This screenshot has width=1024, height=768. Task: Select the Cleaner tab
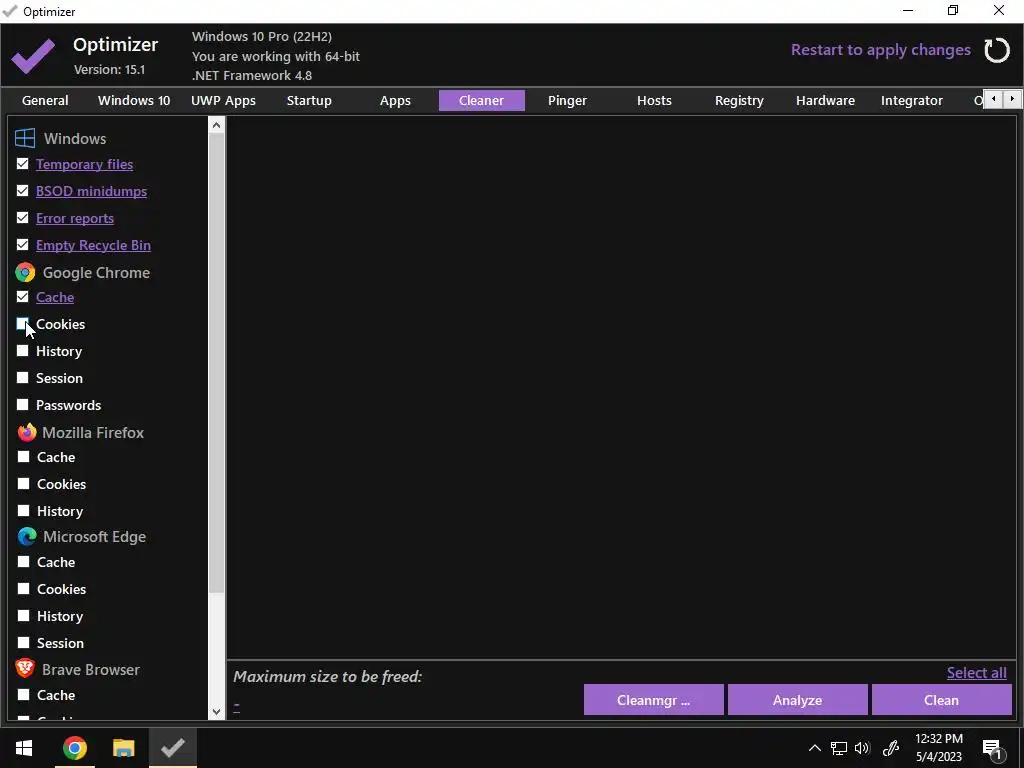tap(481, 101)
